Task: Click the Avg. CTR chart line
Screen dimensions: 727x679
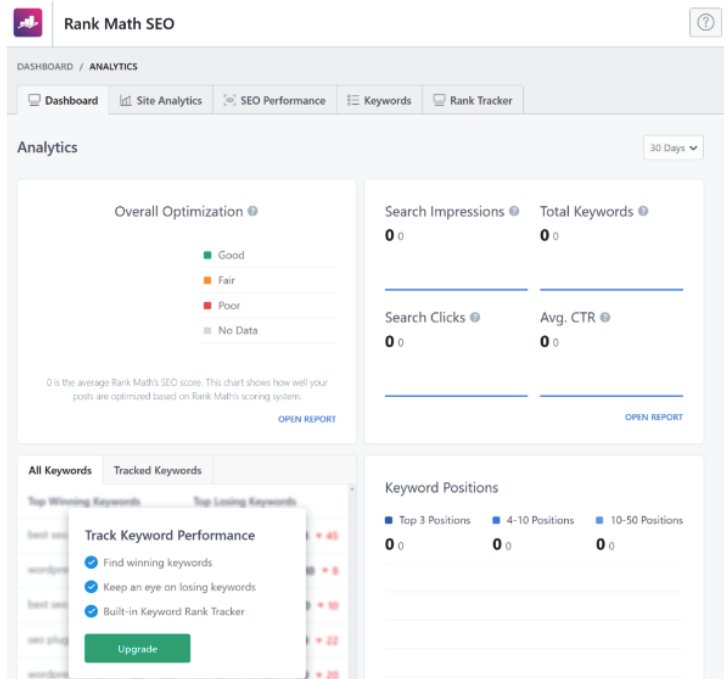Action: tap(612, 396)
